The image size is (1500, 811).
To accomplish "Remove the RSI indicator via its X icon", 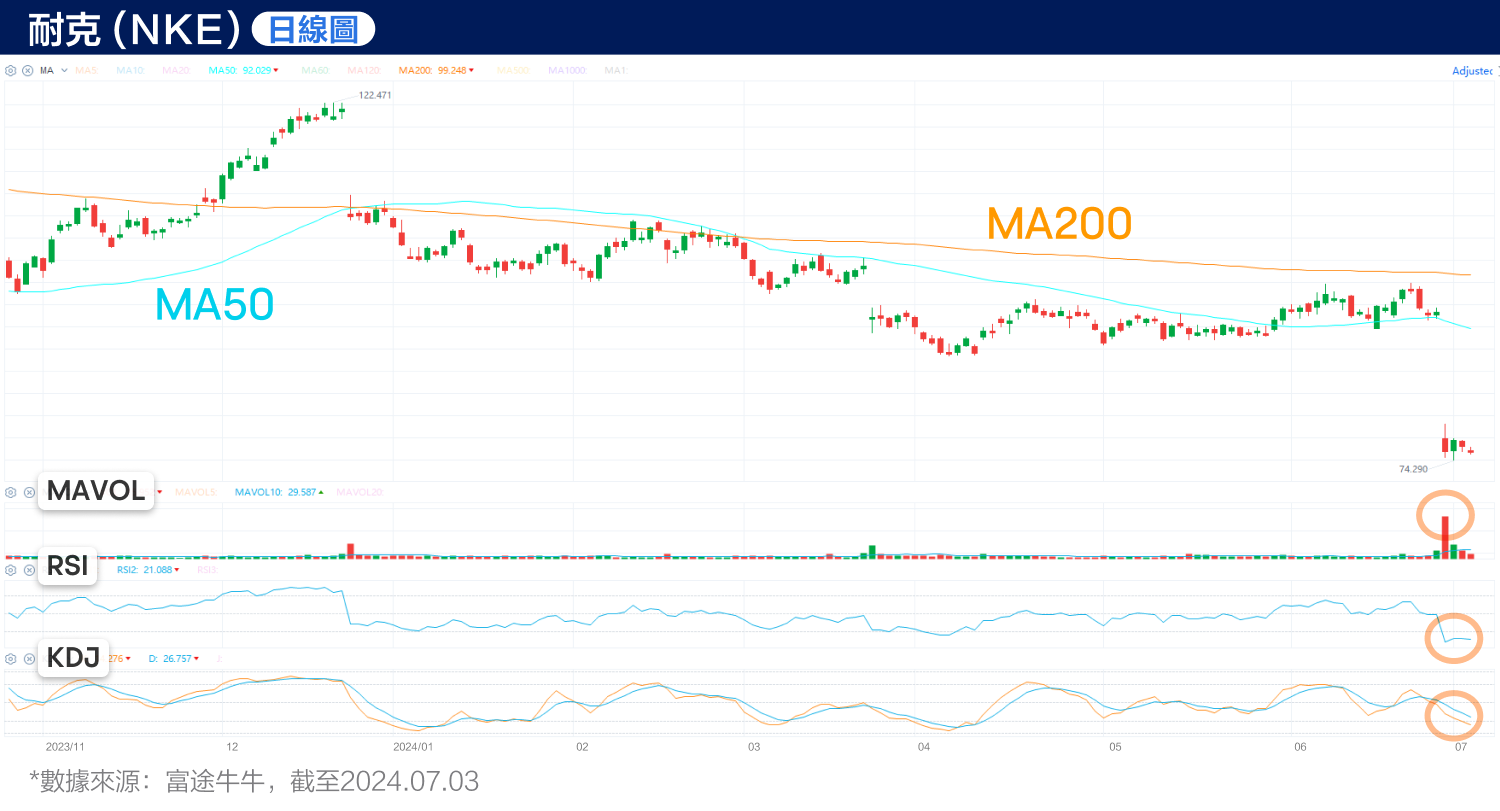I will [29, 570].
